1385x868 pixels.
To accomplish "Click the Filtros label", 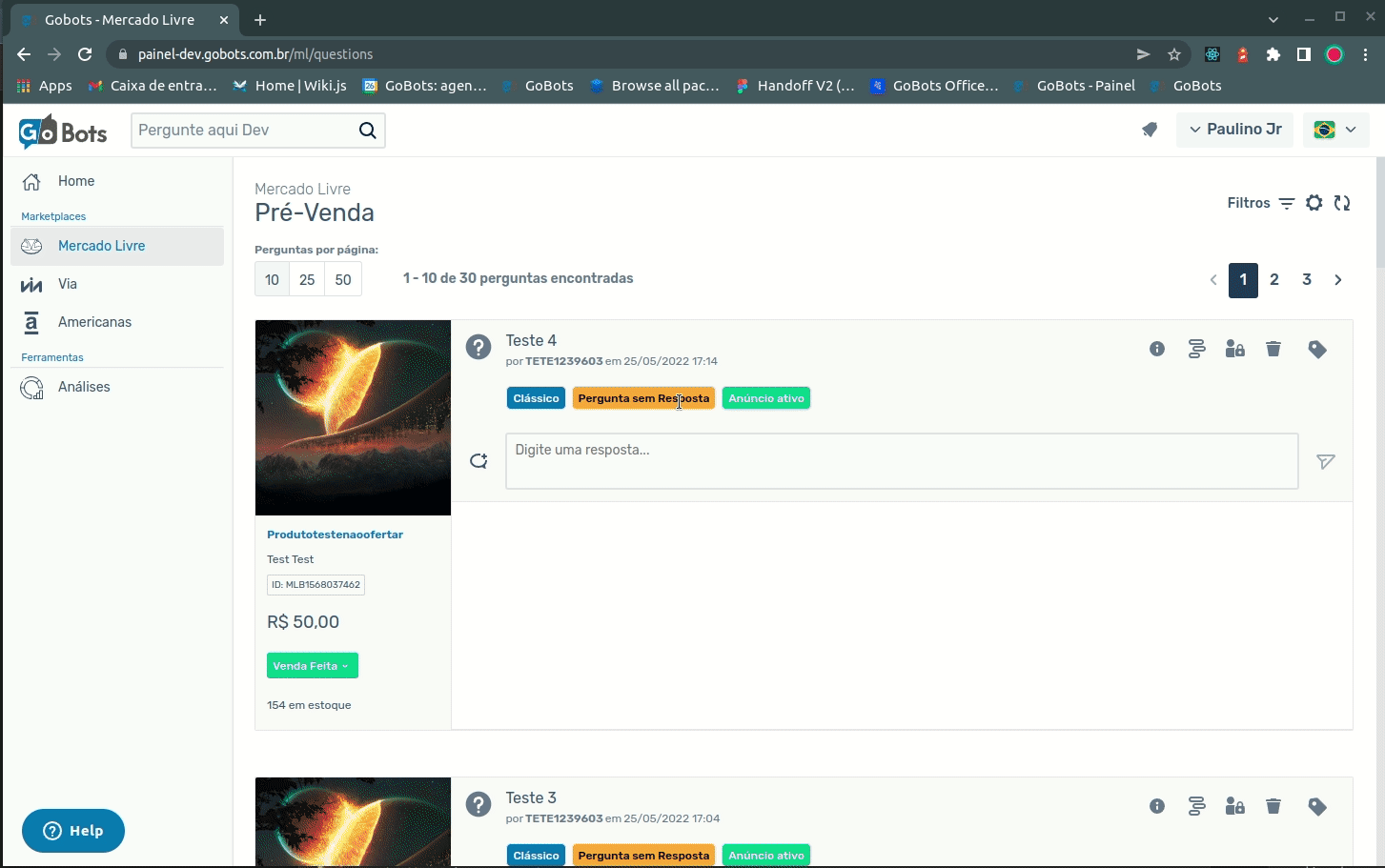I will (x=1249, y=203).
